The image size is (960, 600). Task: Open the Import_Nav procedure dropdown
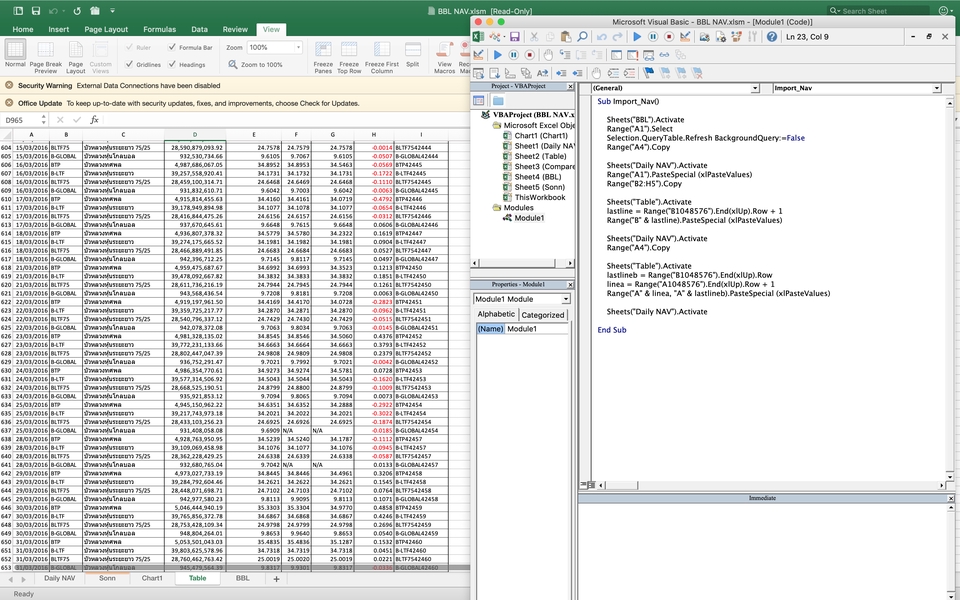pyautogui.click(x=936, y=88)
